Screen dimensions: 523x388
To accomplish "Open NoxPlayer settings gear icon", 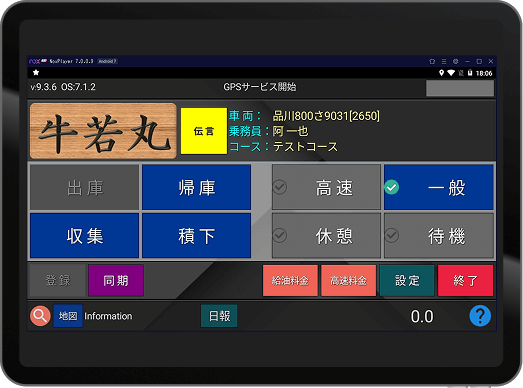I will pyautogui.click(x=455, y=61).
